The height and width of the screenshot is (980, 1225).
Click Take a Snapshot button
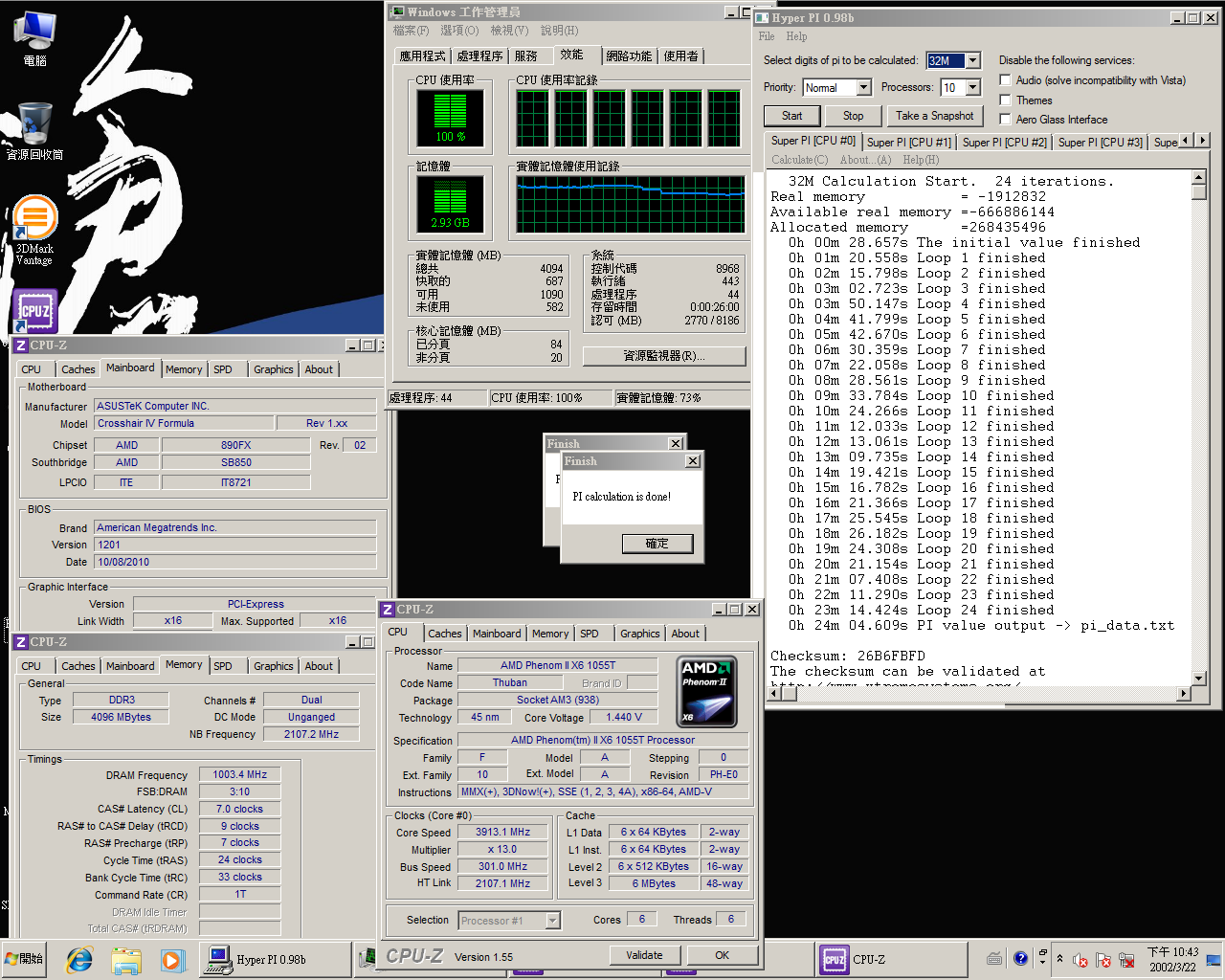click(x=934, y=116)
